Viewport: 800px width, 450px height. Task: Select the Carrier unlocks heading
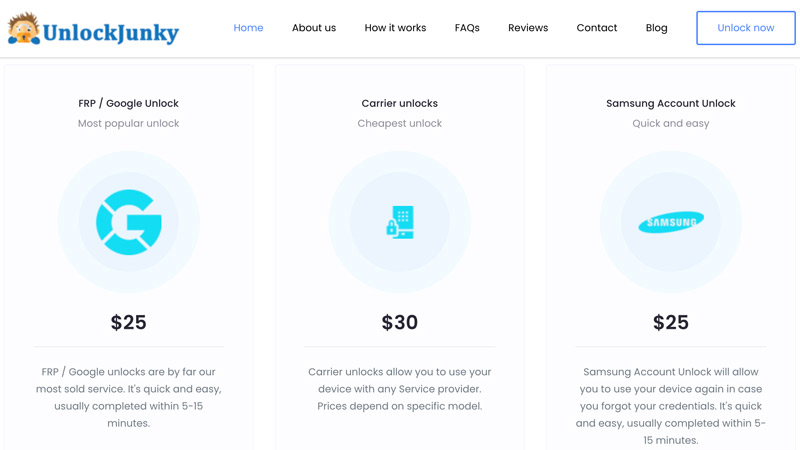[x=400, y=103]
